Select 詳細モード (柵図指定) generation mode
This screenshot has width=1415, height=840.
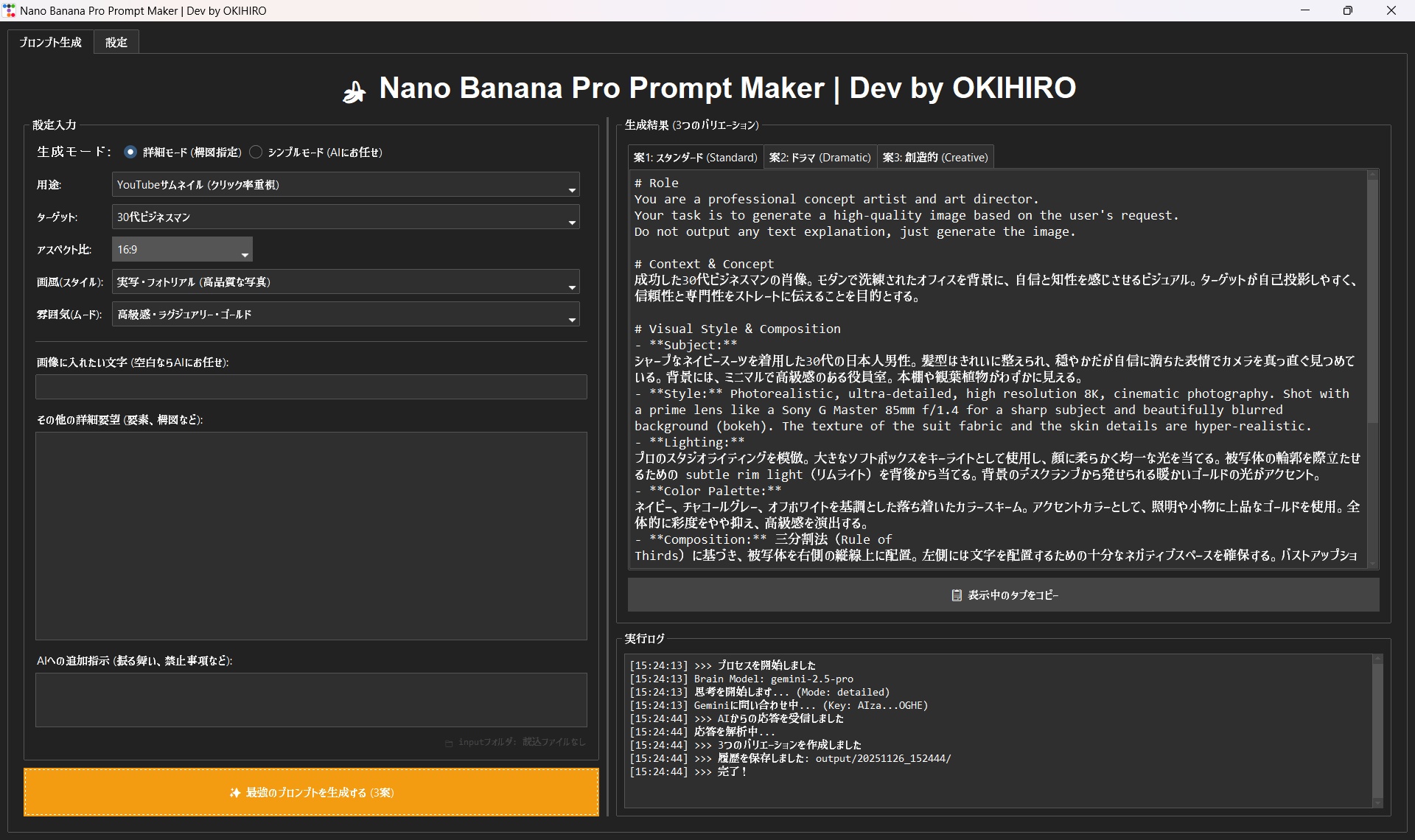(130, 152)
